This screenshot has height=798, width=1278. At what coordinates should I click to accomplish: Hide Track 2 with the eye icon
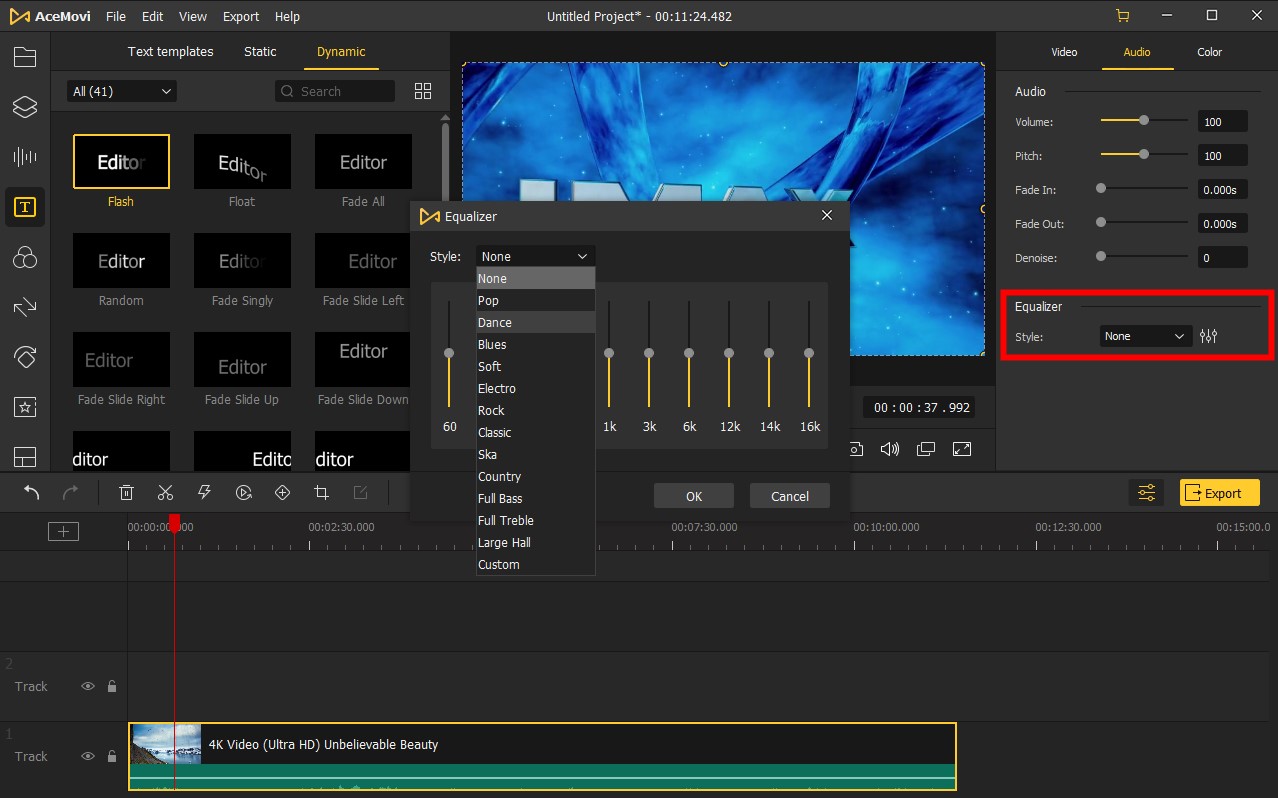[88, 686]
